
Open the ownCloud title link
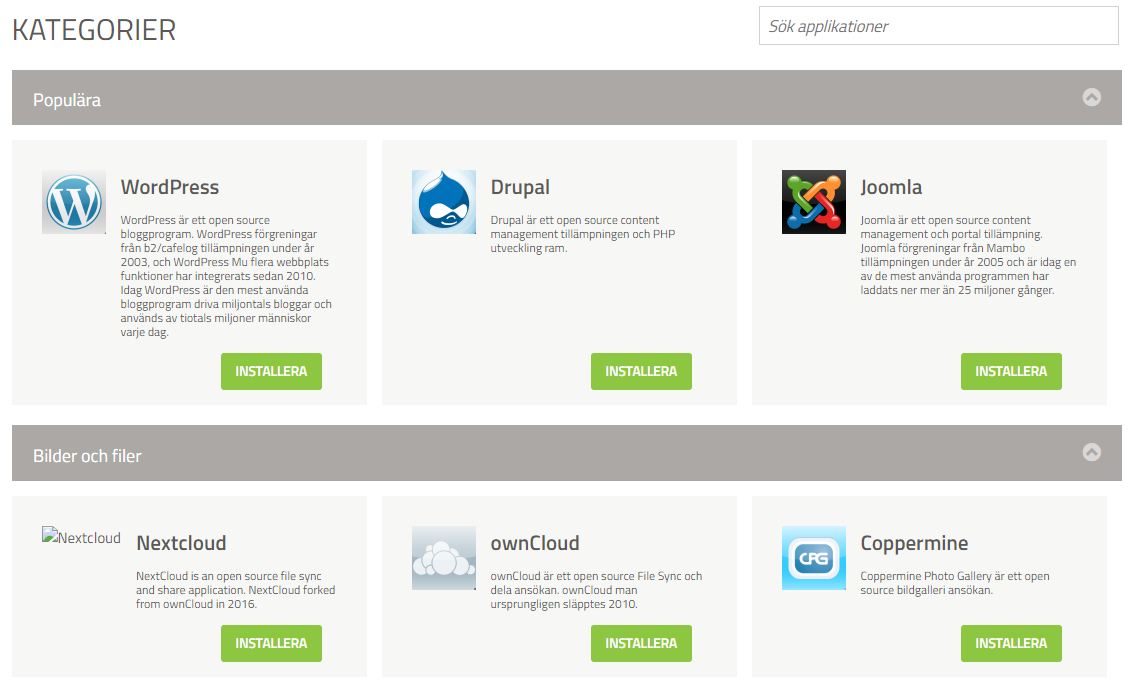point(535,543)
